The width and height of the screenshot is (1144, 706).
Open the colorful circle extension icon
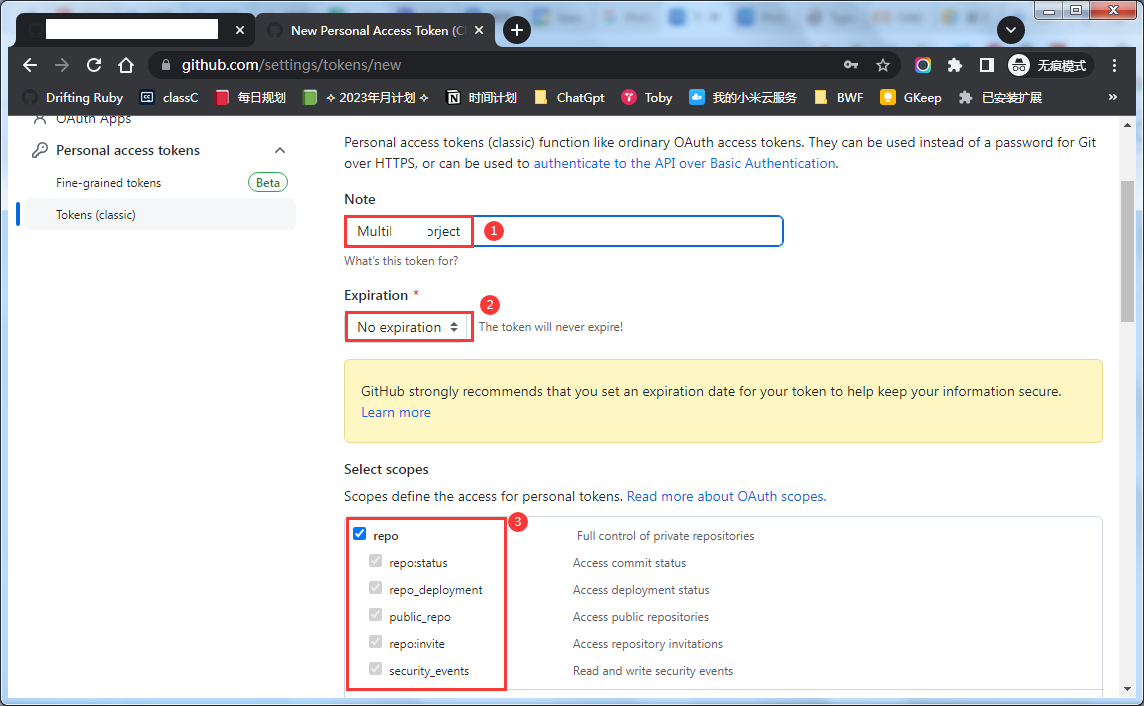pyautogui.click(x=923, y=65)
